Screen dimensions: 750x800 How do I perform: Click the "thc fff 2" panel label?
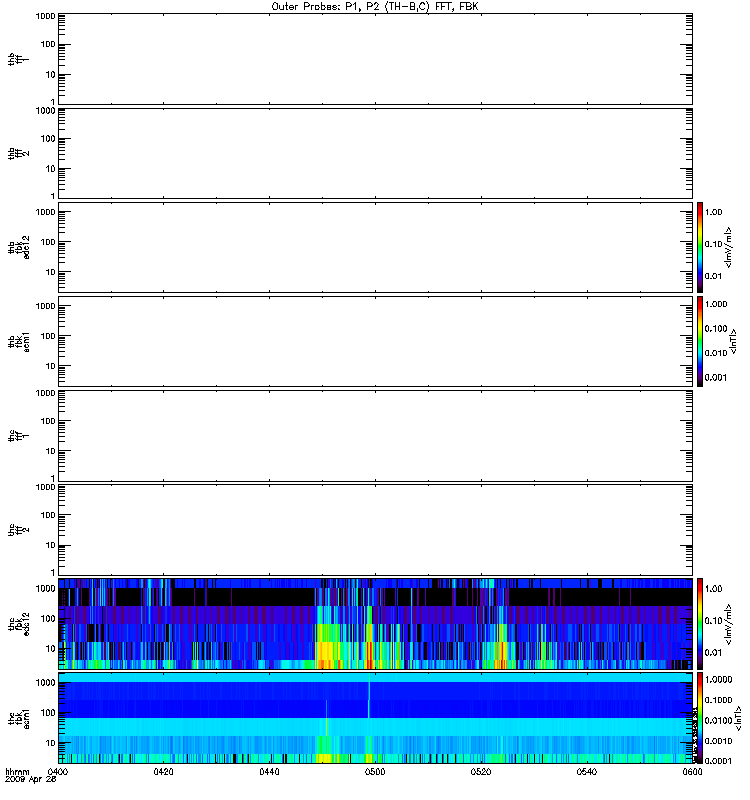(x=18, y=530)
